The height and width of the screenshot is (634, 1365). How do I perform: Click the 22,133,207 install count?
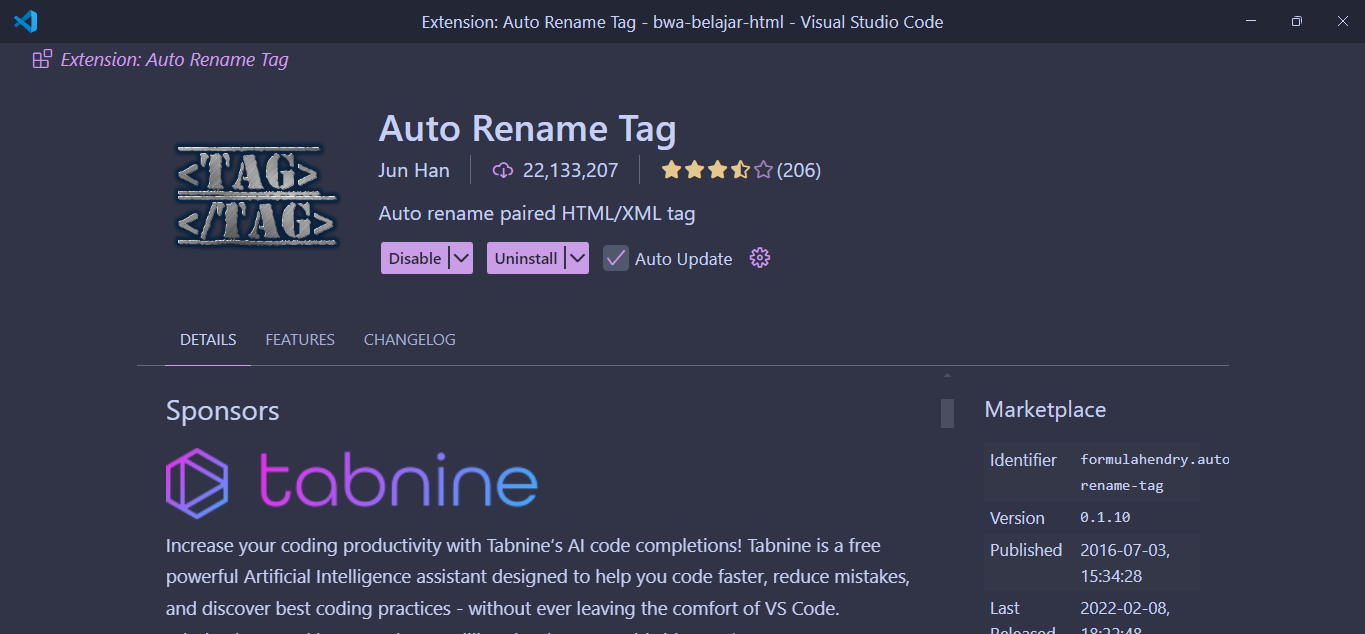click(x=571, y=170)
